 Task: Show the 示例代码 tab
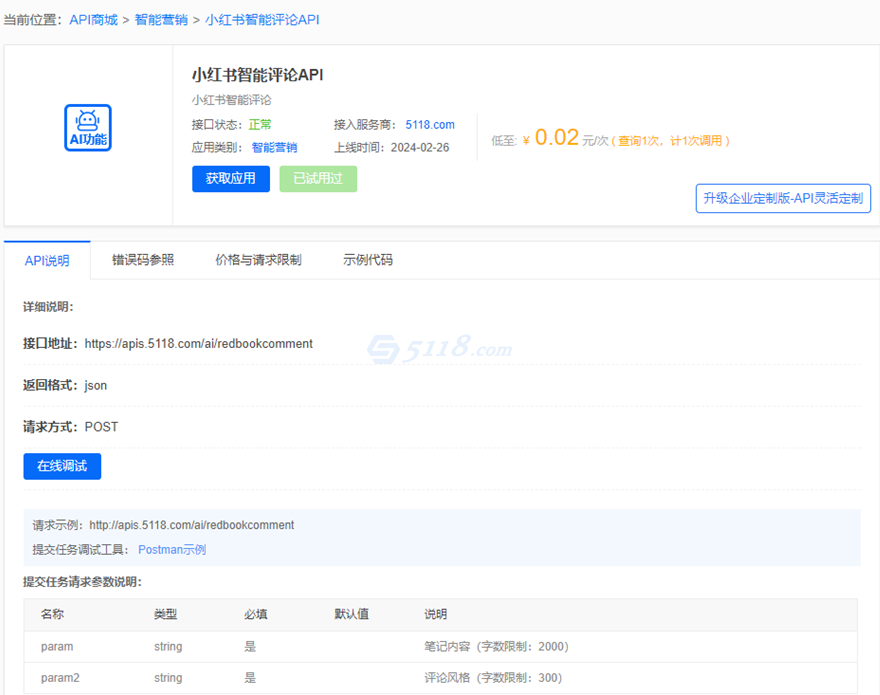[368, 260]
